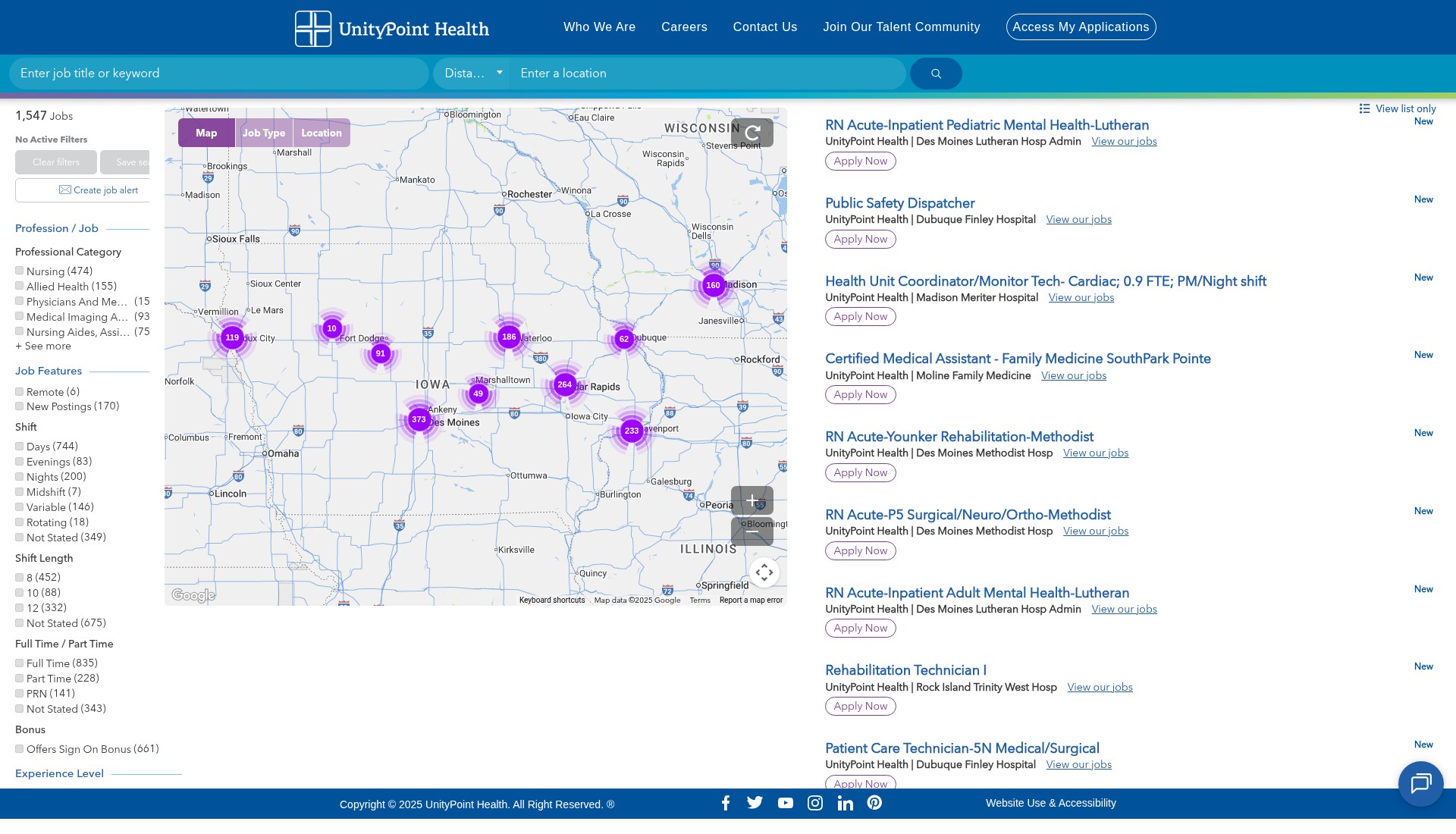1456x834 pixels.
Task: Open the Rehabilitation Technician I job
Action: (x=905, y=670)
